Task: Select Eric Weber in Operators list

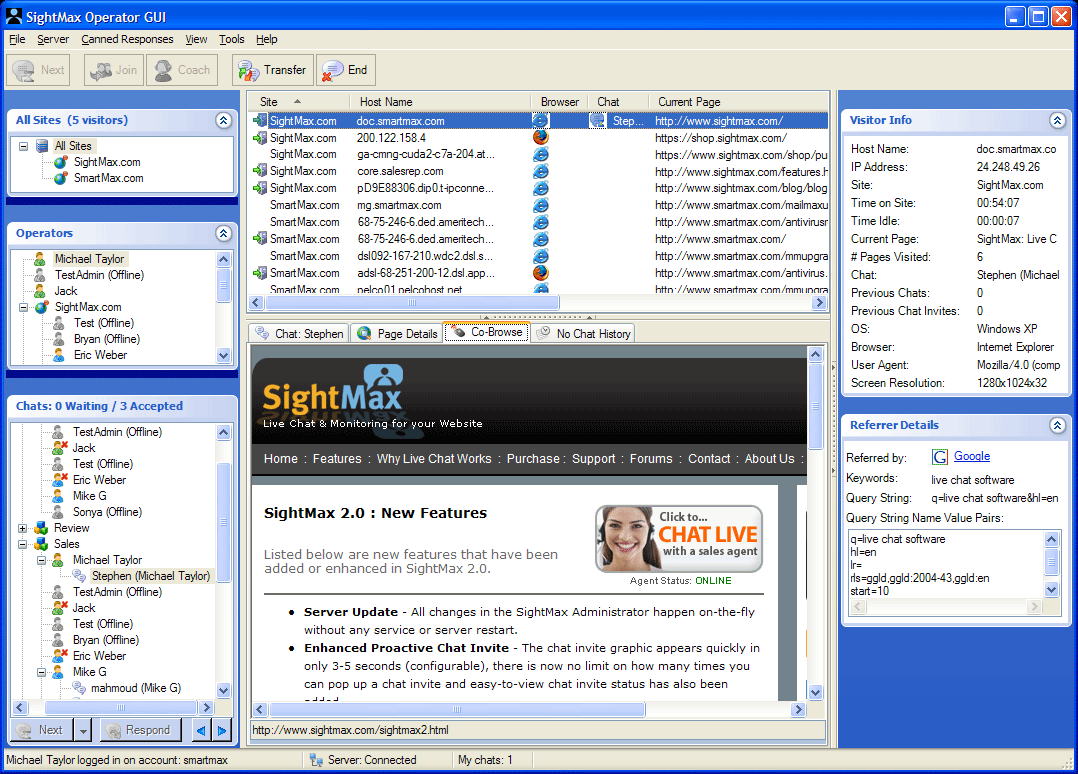Action: pos(100,355)
